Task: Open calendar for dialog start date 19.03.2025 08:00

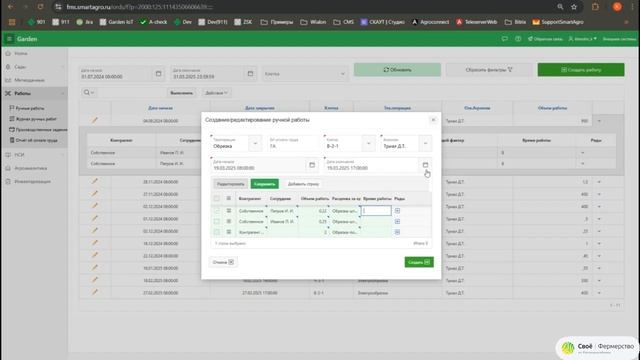Action: tap(312, 165)
